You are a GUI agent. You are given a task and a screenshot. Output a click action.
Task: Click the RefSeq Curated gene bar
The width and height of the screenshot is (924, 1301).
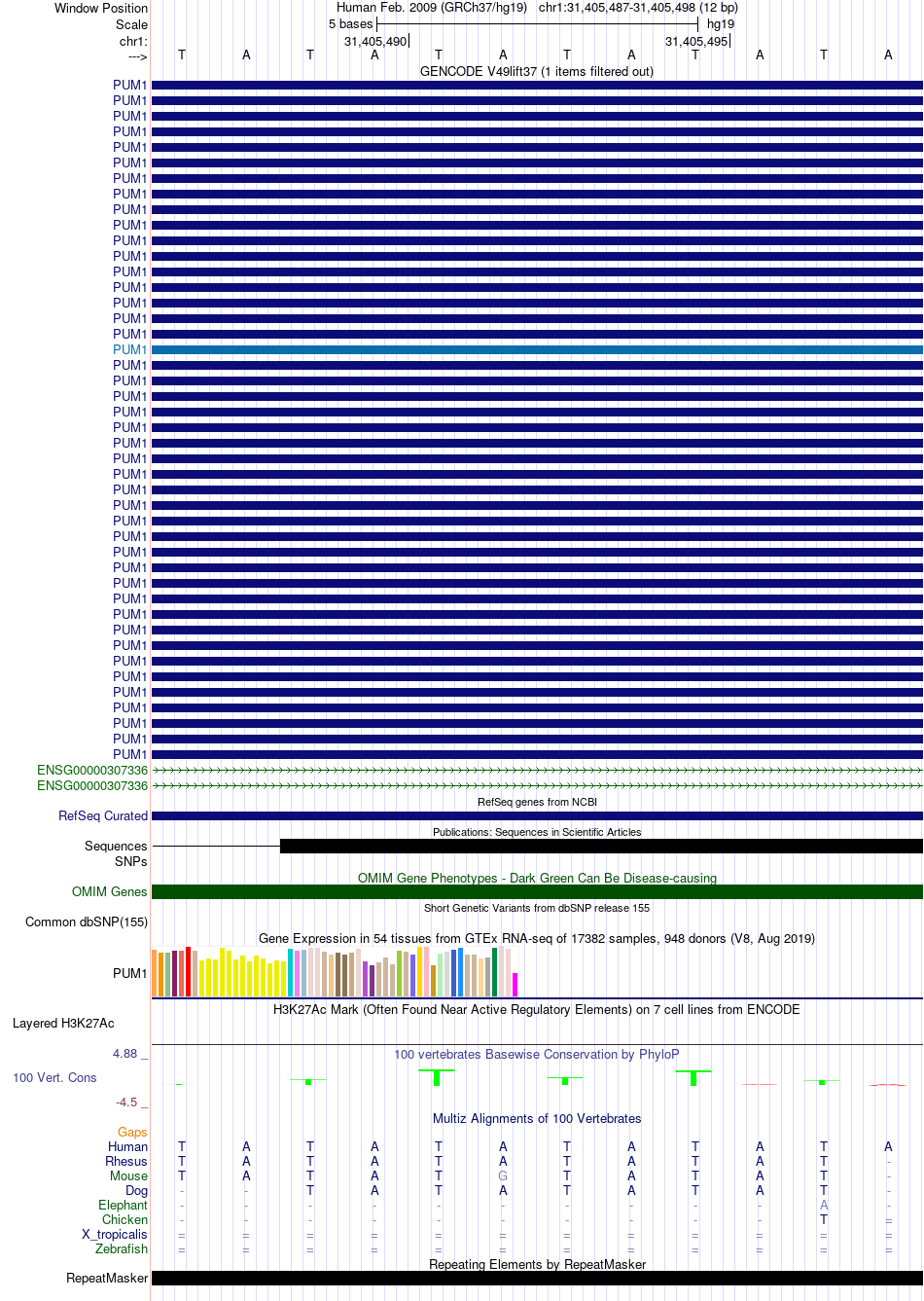pyautogui.click(x=537, y=815)
